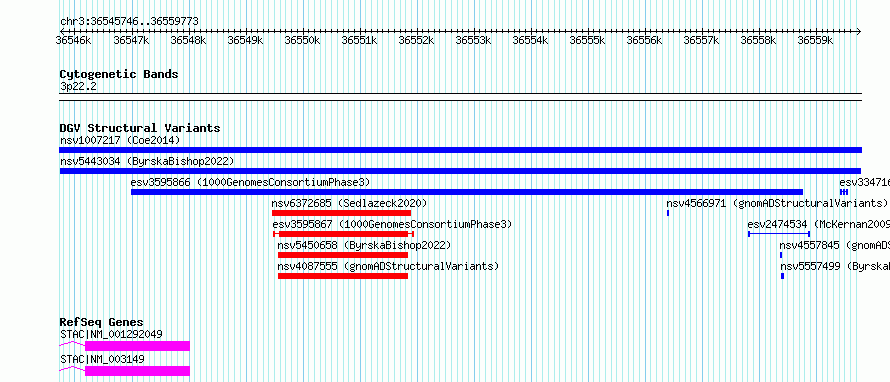
Task: Click the 36559k ruler tick label
Action: pos(816,40)
